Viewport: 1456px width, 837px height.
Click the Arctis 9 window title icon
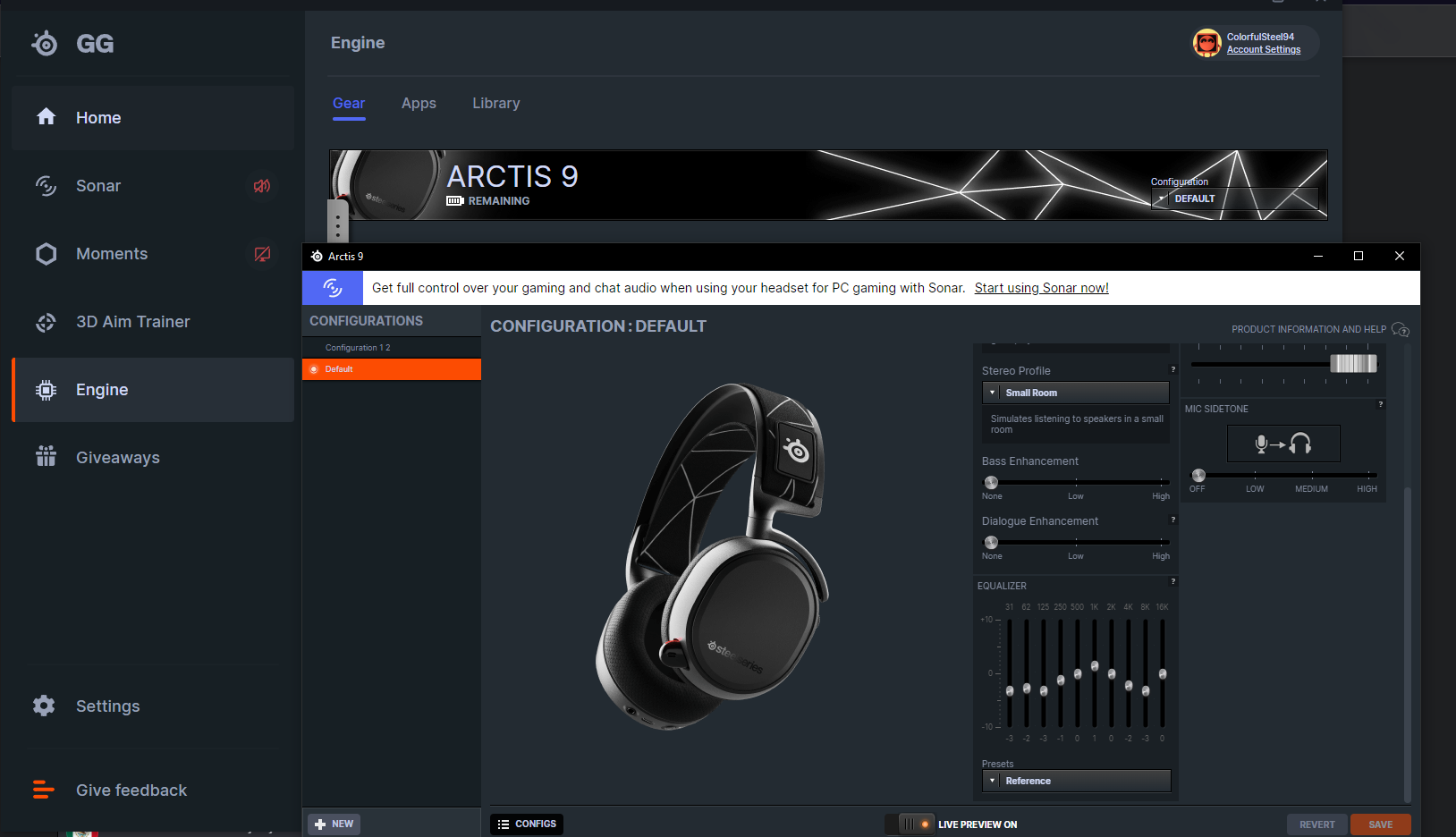317,257
